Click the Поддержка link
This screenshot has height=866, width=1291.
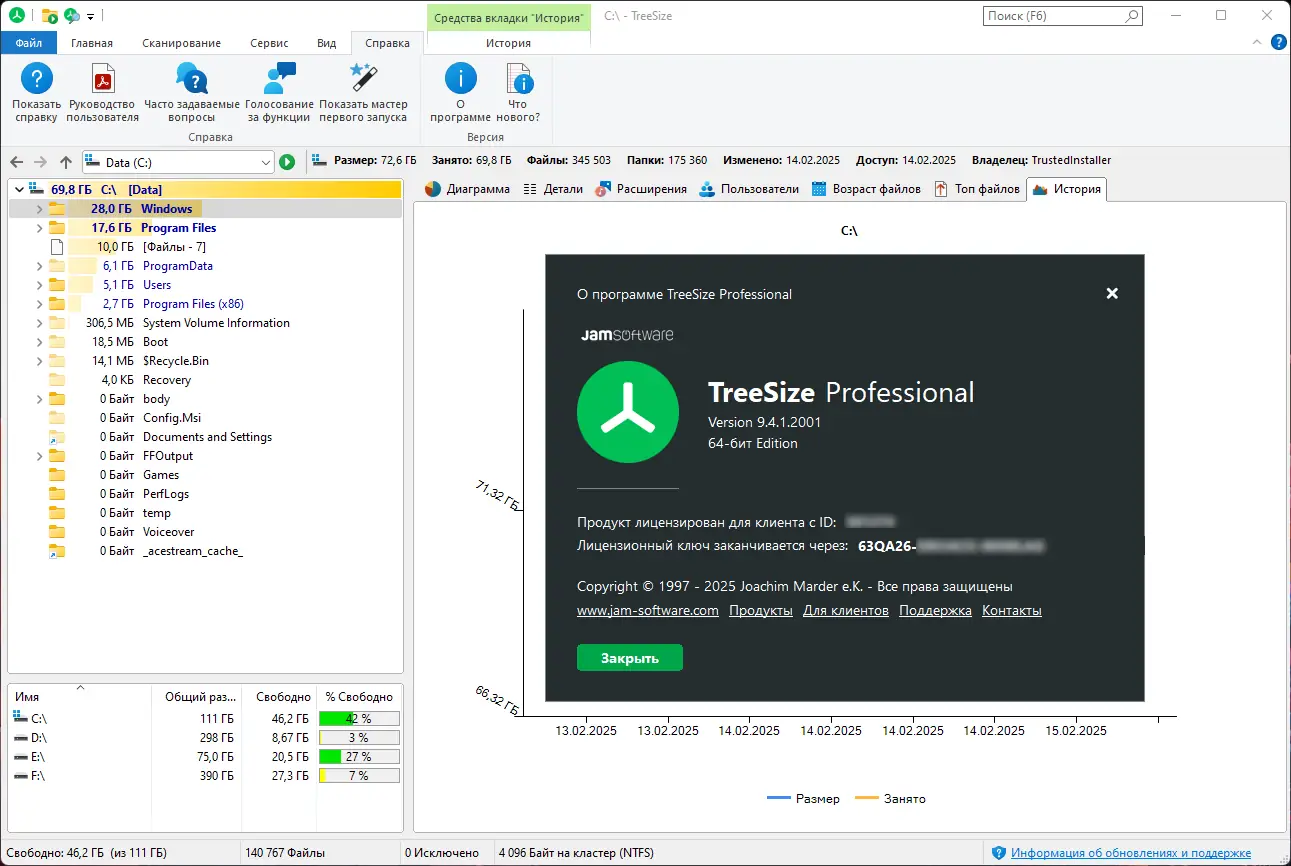[x=935, y=611]
